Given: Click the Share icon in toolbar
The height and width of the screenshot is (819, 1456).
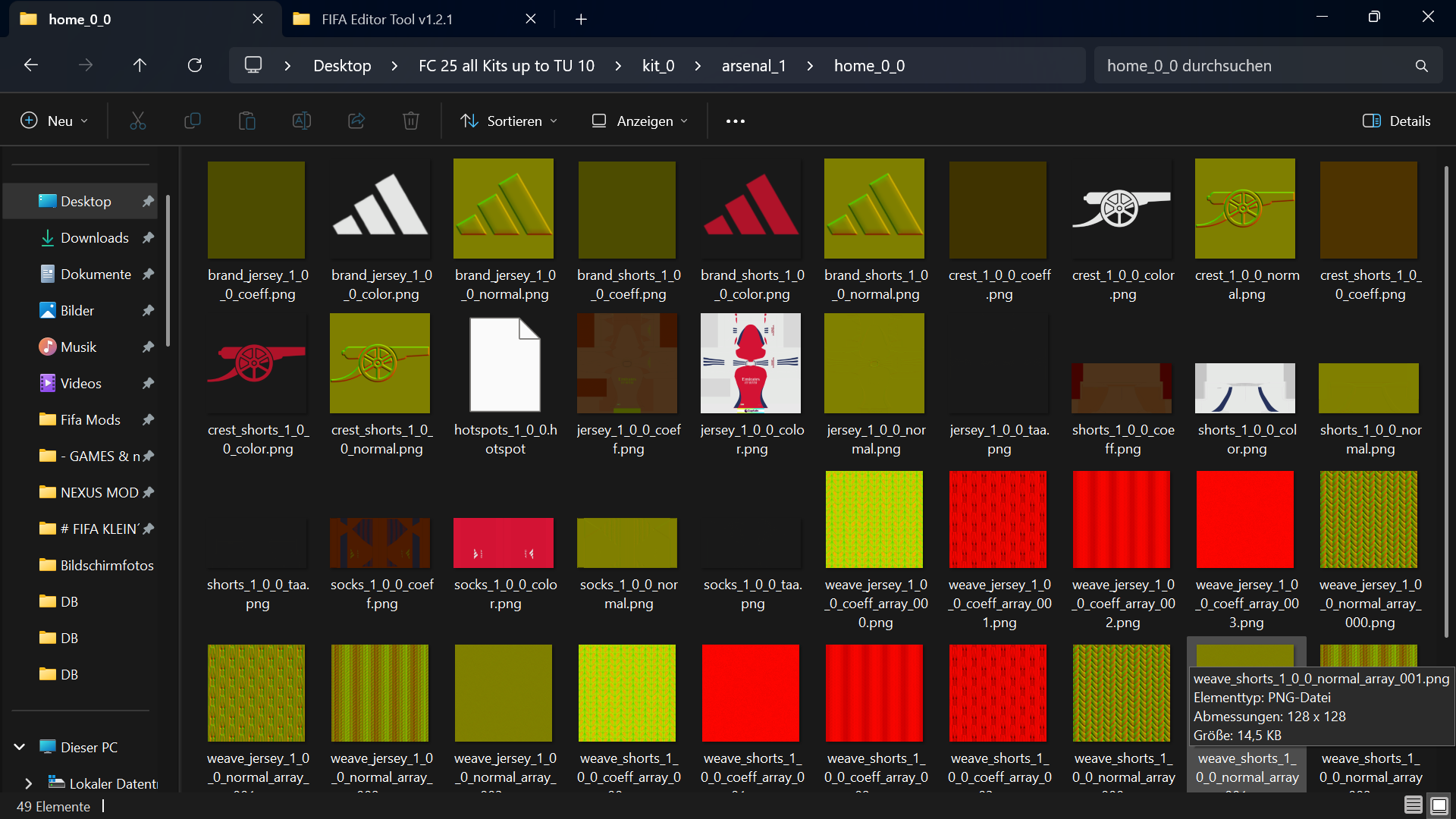Looking at the screenshot, I should [356, 121].
